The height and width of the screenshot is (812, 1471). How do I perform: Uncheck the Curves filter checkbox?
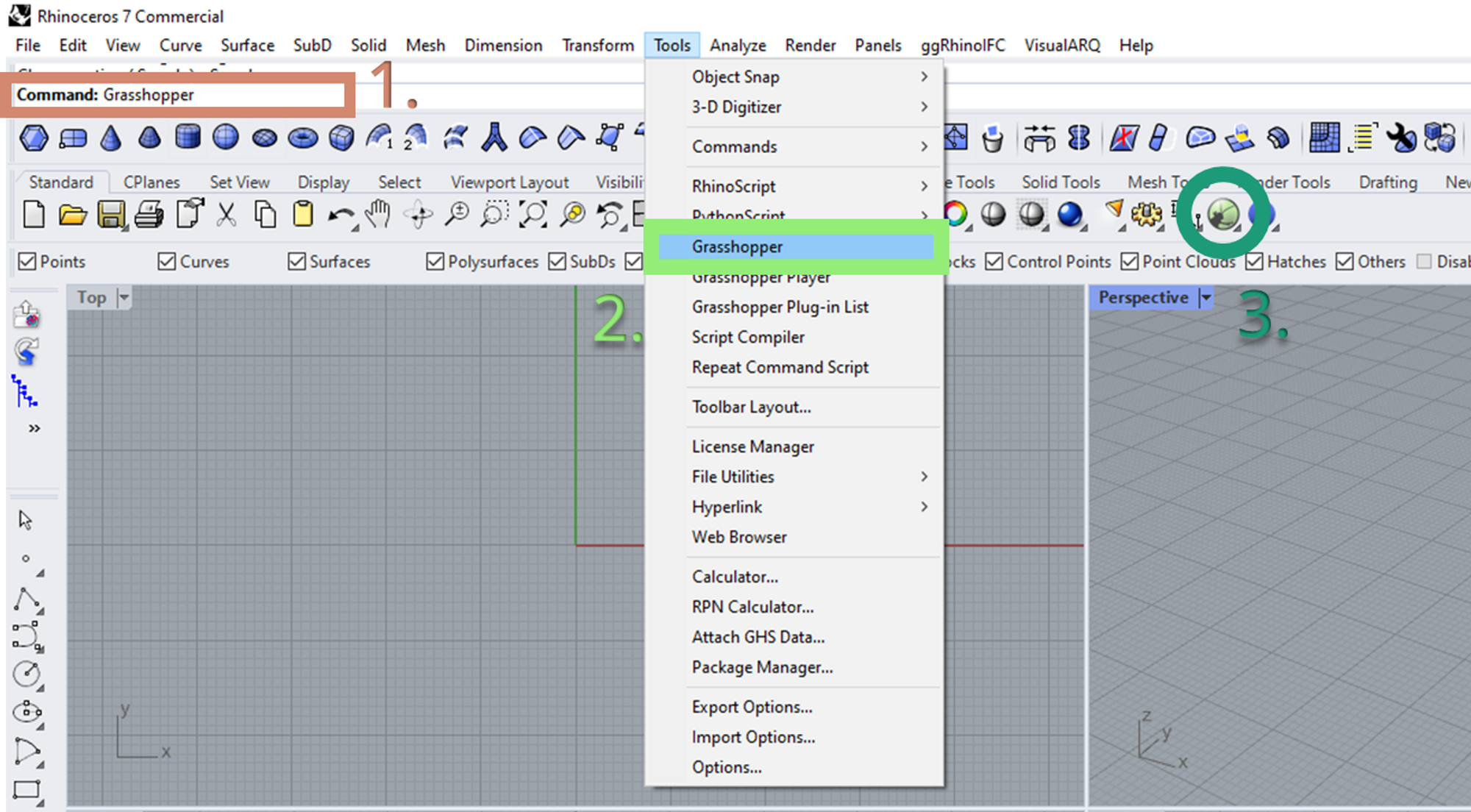(x=167, y=261)
